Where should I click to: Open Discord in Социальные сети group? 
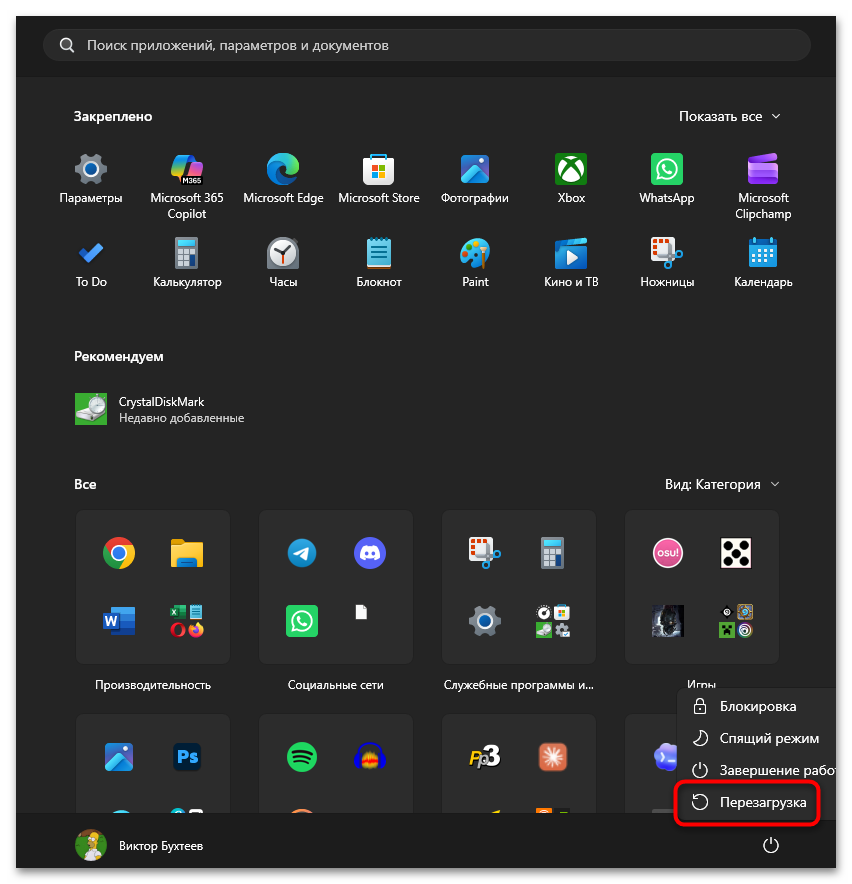tap(369, 553)
